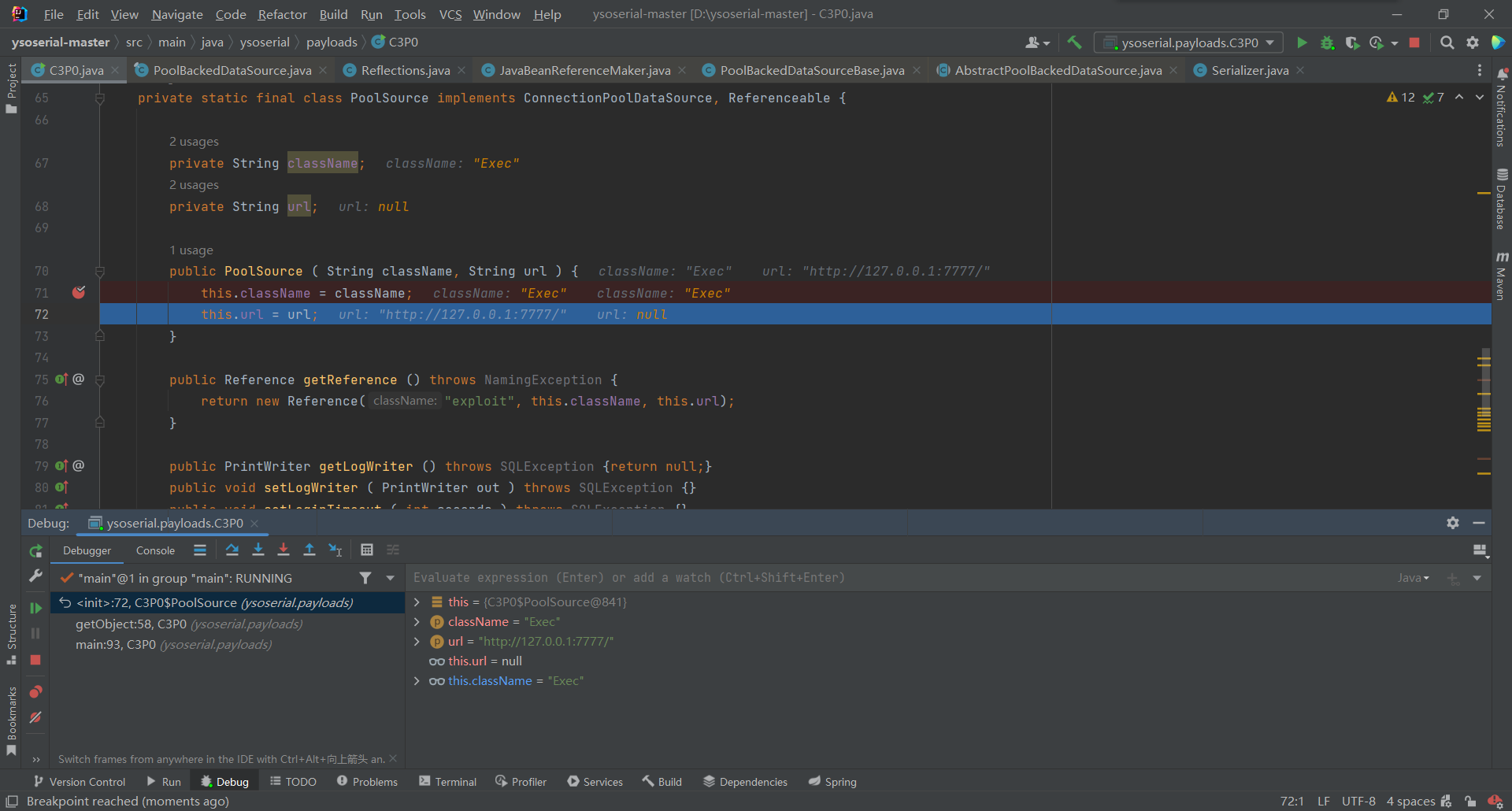Open the Version Control tool window
Viewport: 1512px width, 811px height.
[79, 782]
